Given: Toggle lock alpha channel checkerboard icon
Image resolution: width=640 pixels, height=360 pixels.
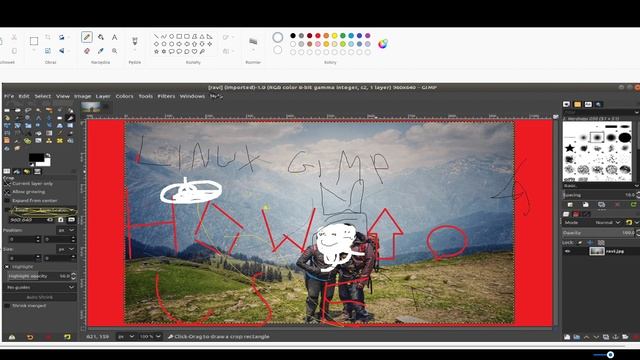Looking at the screenshot, I should (600, 242).
